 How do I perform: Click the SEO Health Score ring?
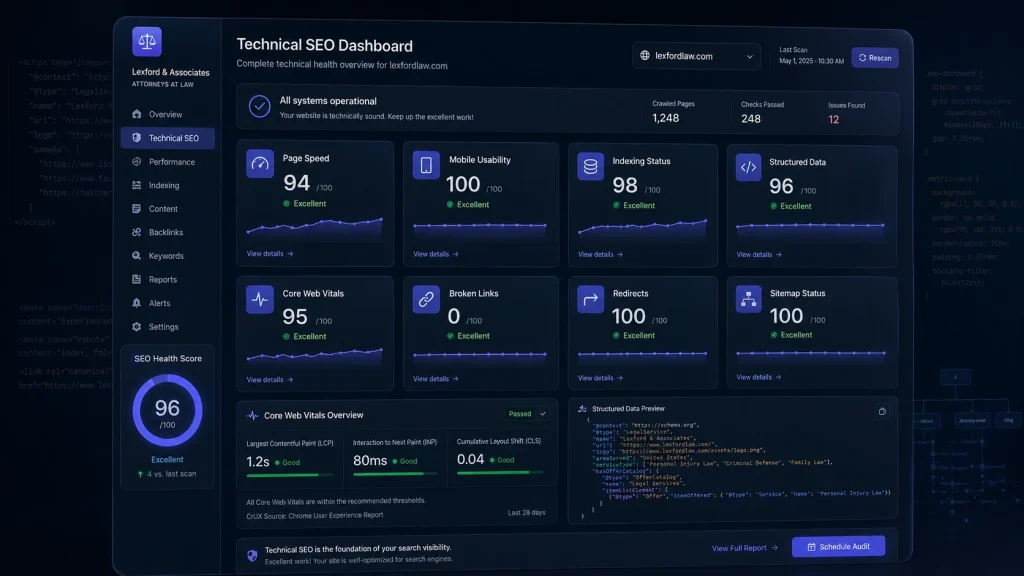tap(167, 410)
